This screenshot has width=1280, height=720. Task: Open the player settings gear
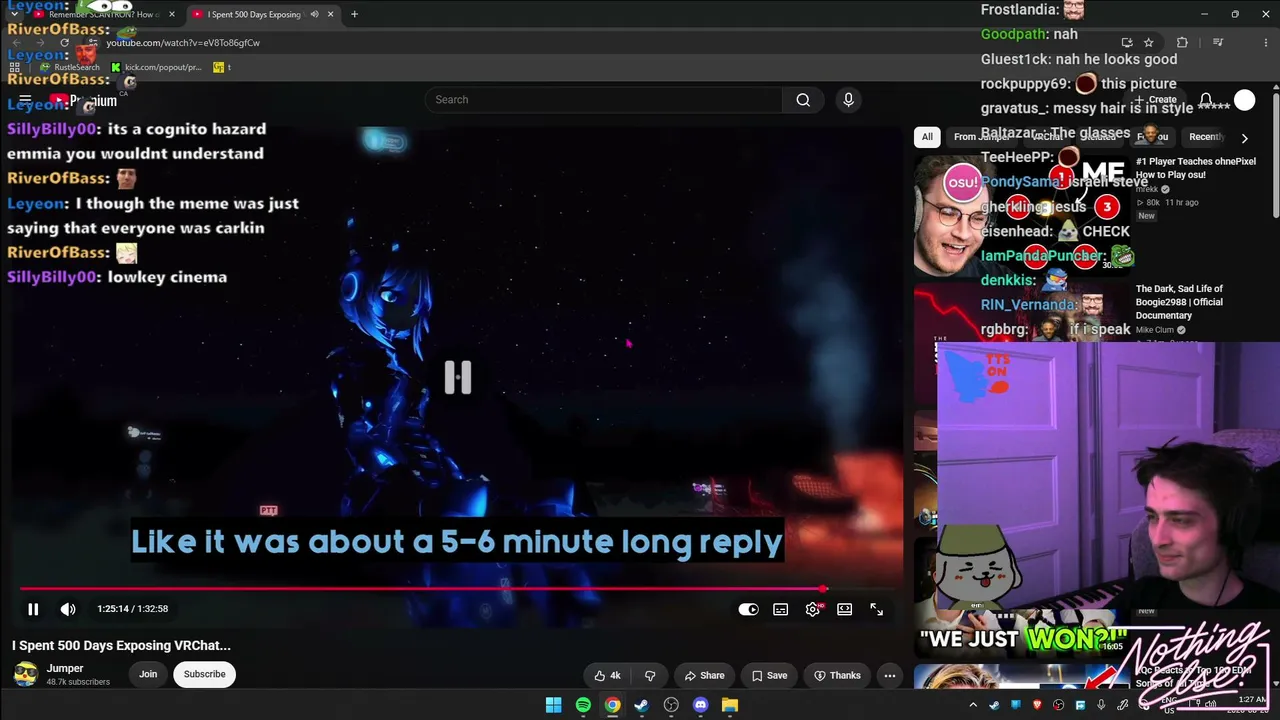(x=813, y=609)
